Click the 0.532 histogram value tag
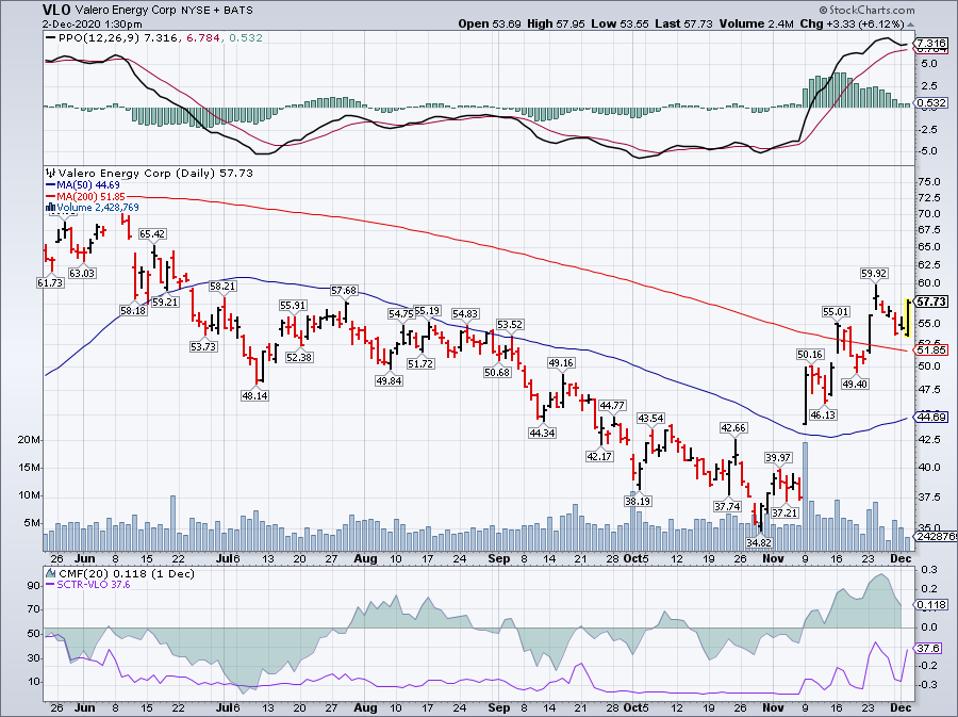 point(933,103)
